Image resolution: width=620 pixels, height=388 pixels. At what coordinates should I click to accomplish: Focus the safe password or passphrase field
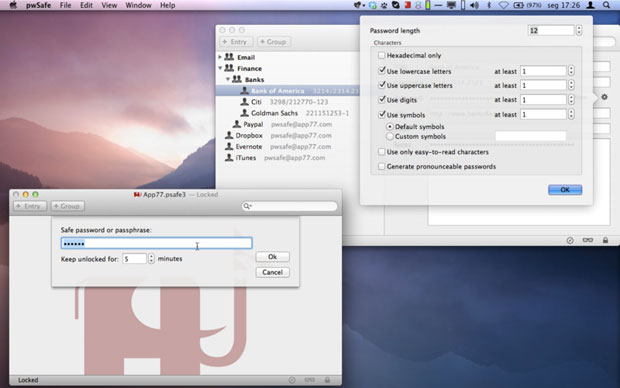coord(156,243)
